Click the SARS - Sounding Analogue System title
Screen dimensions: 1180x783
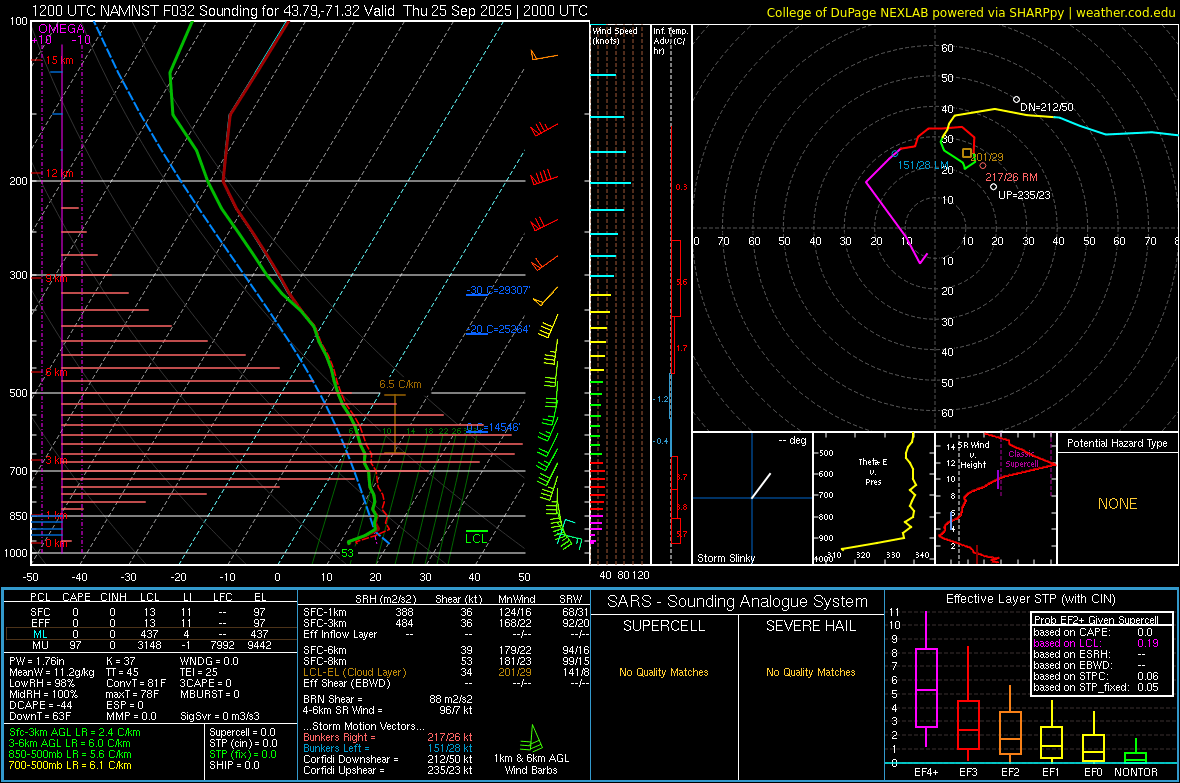pyautogui.click(x=737, y=602)
